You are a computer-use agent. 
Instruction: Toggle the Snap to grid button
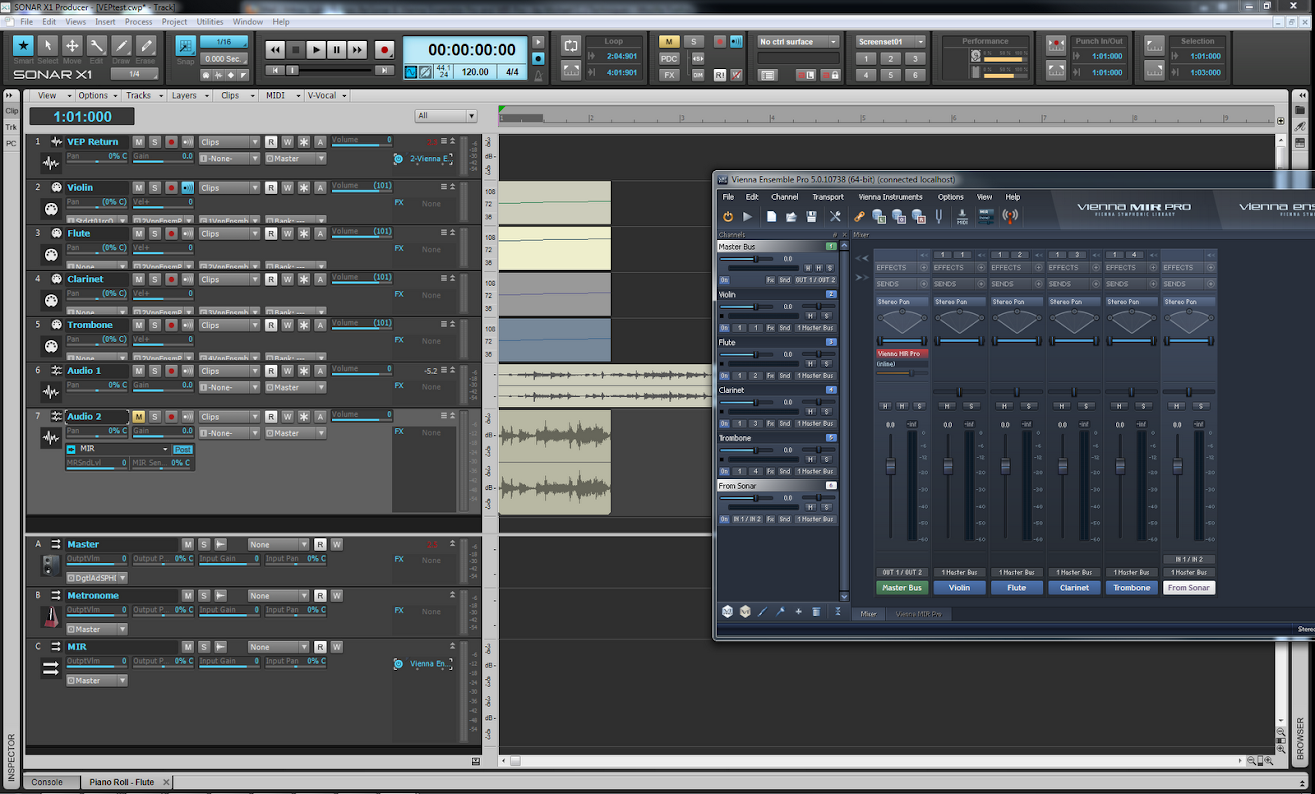[185, 46]
